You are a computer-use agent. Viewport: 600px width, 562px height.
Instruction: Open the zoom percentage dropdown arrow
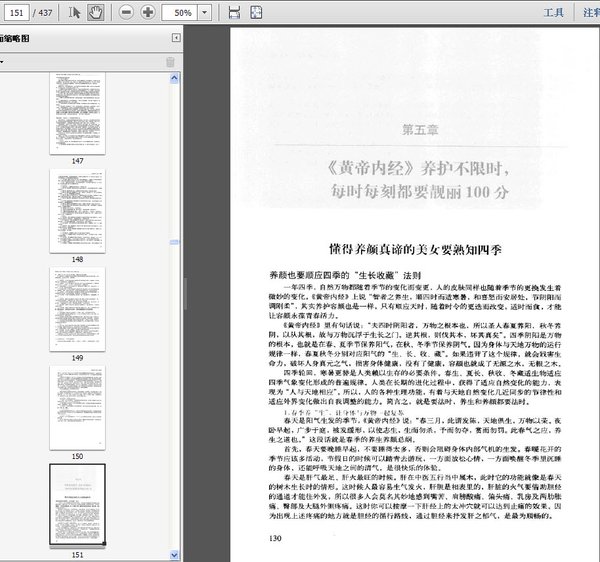[x=205, y=13]
